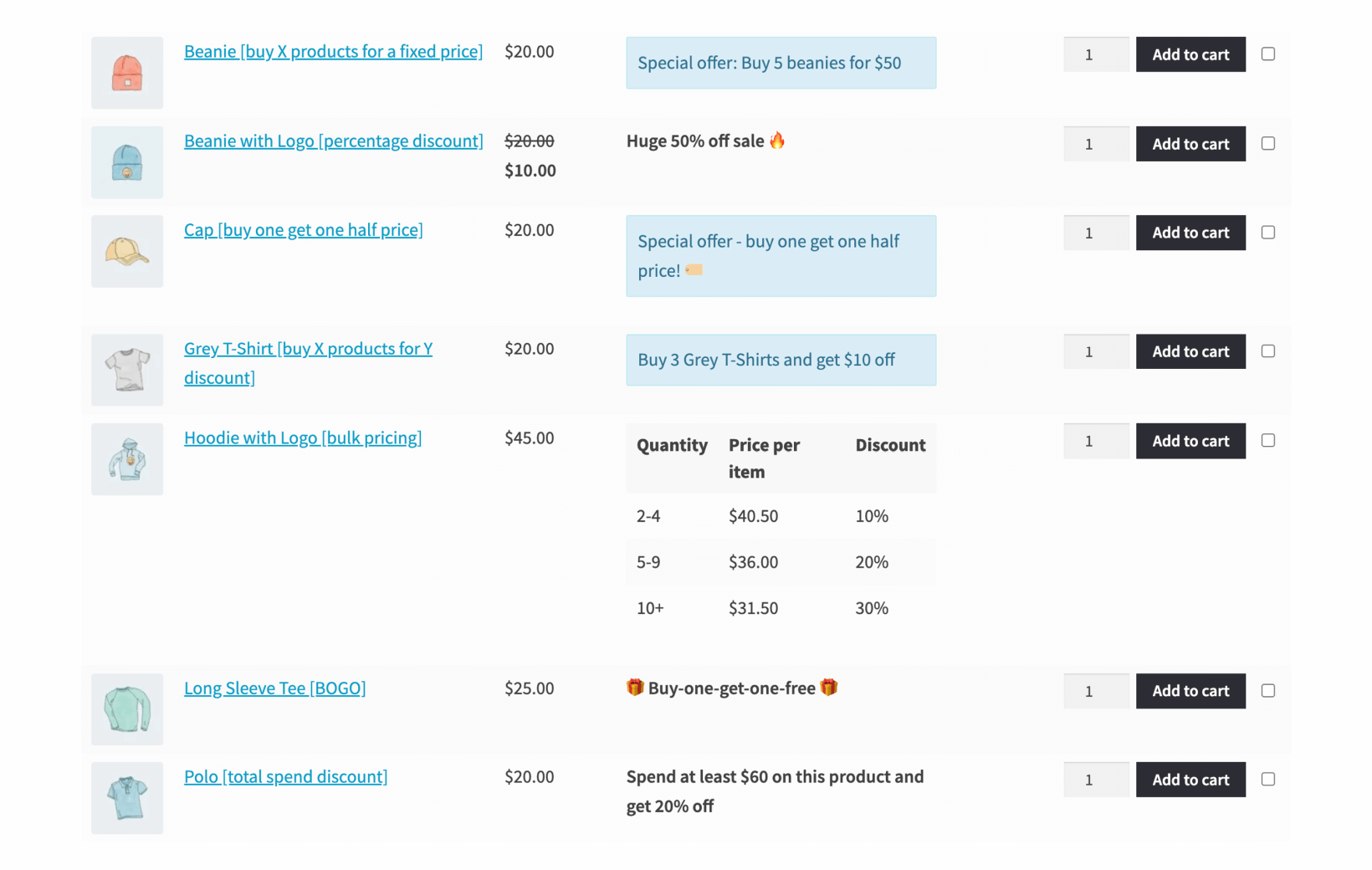This screenshot has width=1372, height=870.
Task: Open the Cap buy one get one link
Action: pyautogui.click(x=303, y=229)
